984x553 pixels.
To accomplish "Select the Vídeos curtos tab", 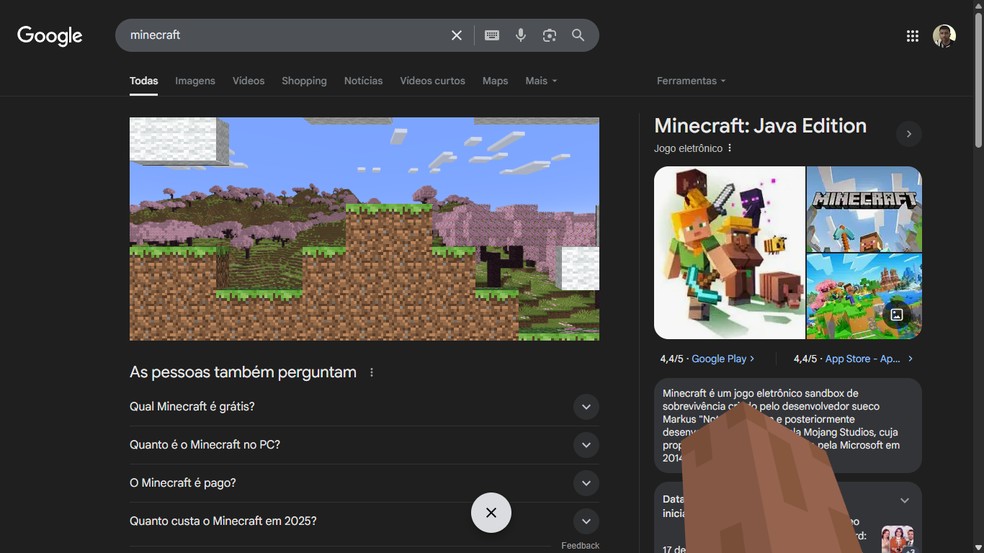I will click(432, 81).
